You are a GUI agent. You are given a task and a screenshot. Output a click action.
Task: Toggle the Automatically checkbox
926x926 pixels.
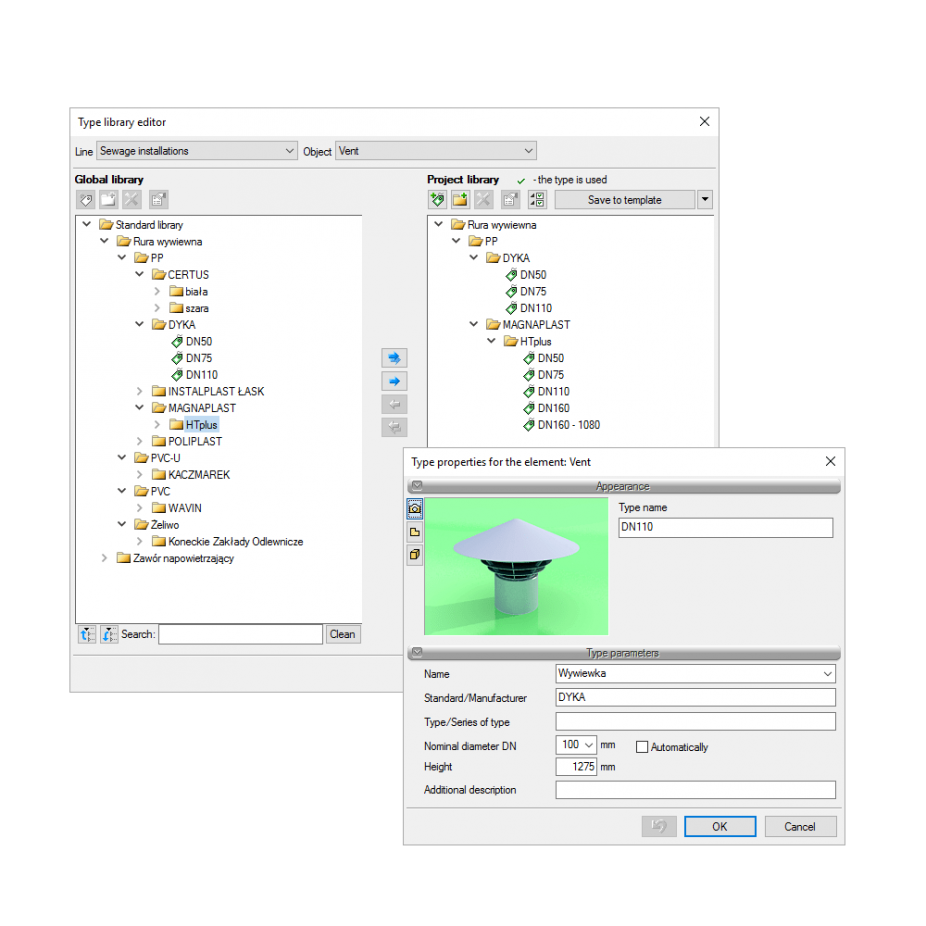click(642, 747)
